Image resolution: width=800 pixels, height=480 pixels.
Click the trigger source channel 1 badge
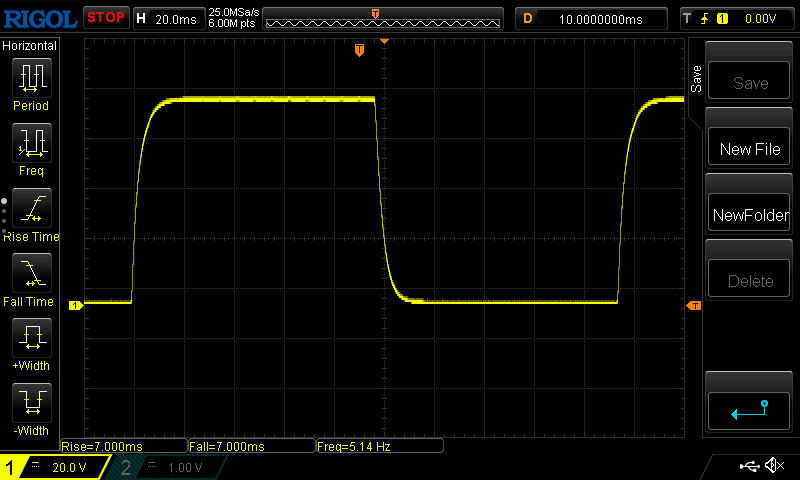722,19
